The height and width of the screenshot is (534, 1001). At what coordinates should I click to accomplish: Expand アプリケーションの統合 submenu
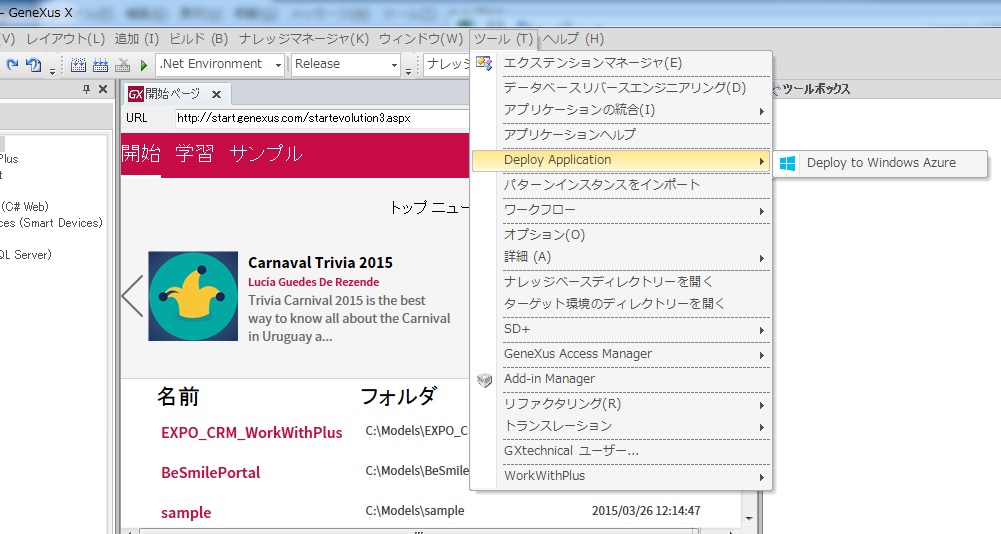pos(762,111)
